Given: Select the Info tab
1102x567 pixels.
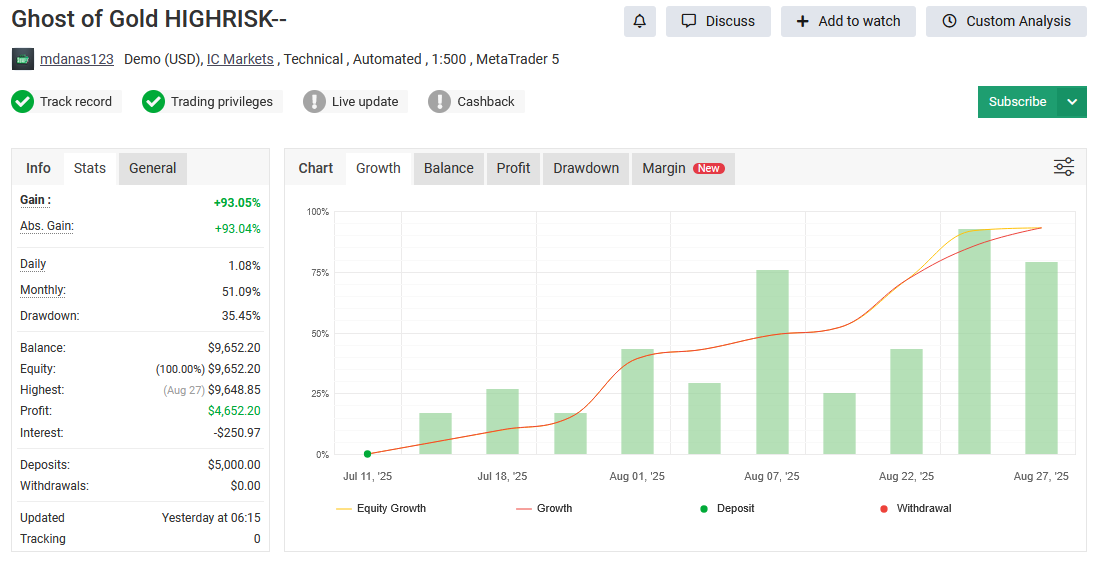Looking at the screenshot, I should pyautogui.click(x=38, y=169).
